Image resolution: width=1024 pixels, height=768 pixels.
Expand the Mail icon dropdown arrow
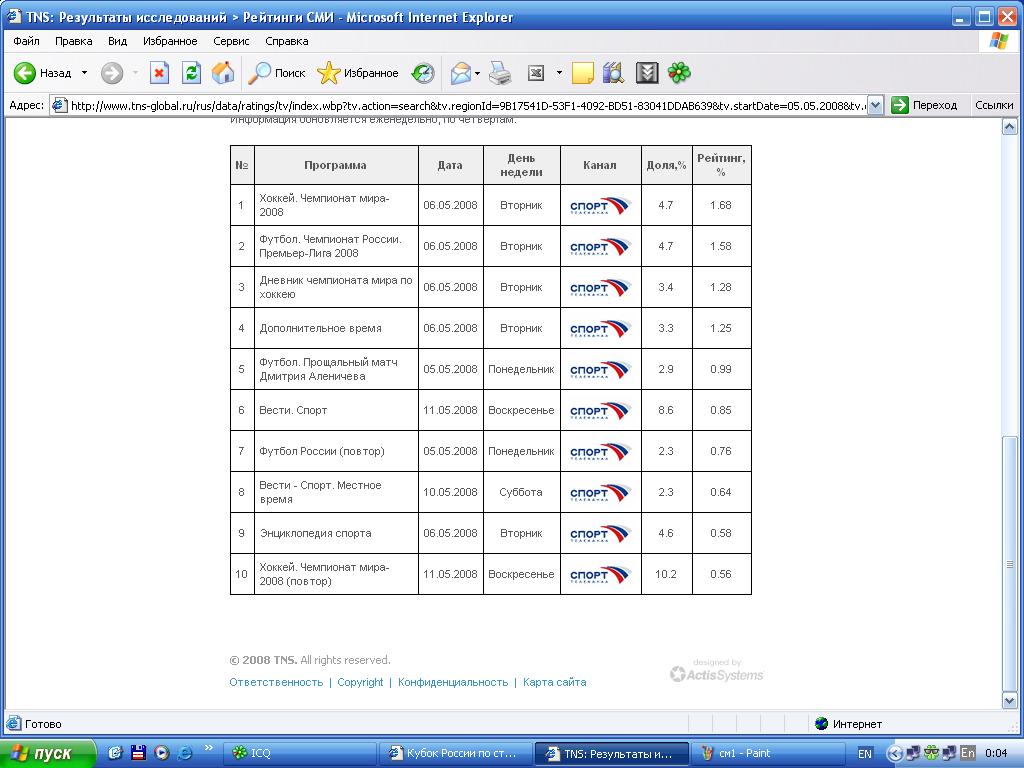coord(478,73)
